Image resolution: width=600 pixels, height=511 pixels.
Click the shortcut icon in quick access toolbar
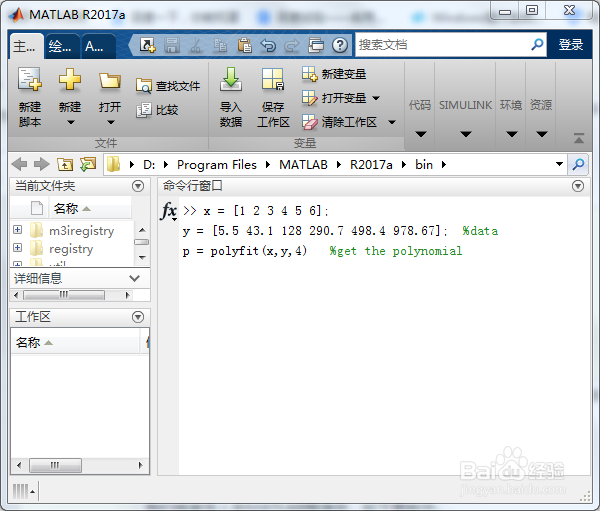pyautogui.click(x=147, y=45)
